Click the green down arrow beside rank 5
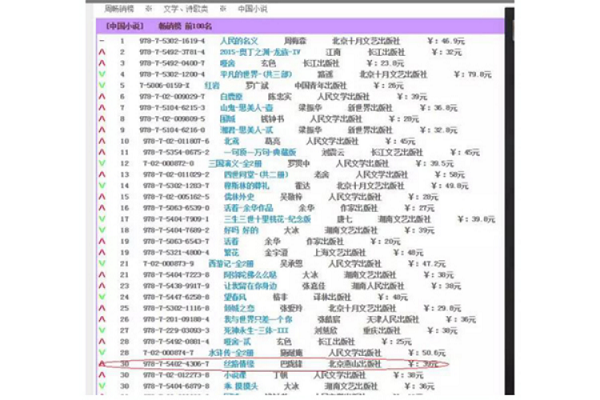 click(102, 85)
